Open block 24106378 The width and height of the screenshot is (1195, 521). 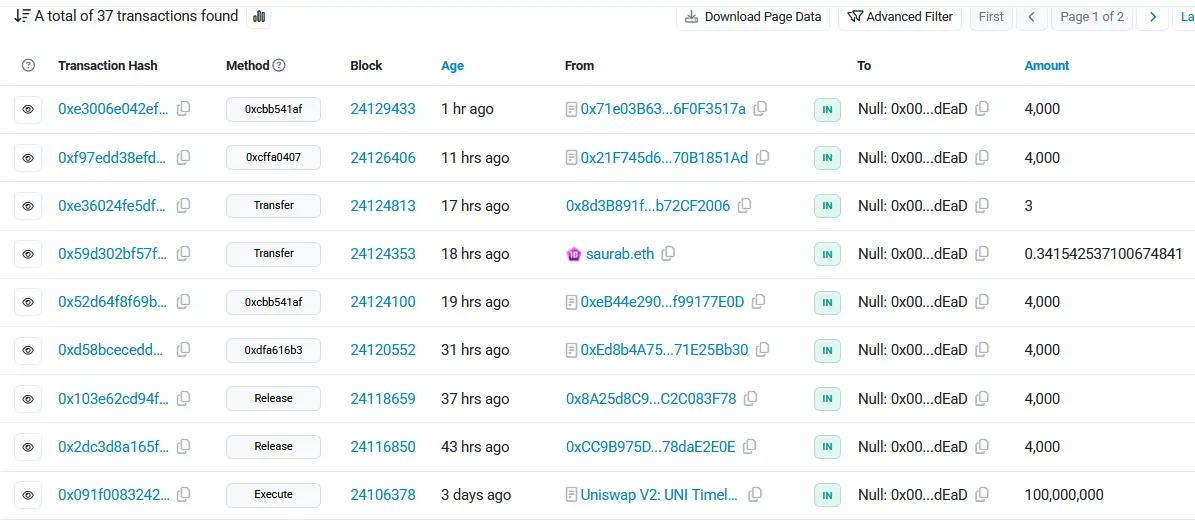(383, 494)
